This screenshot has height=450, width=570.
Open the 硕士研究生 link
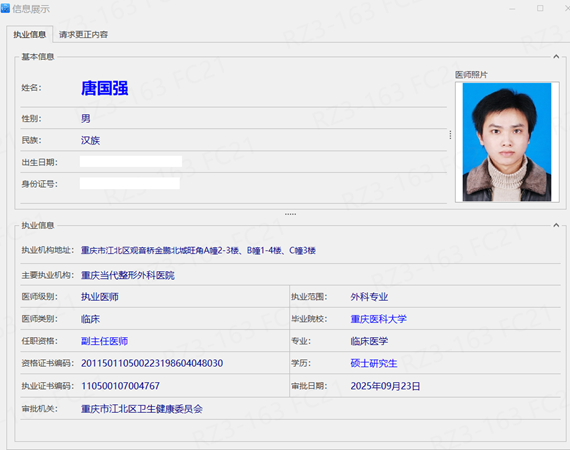374,363
